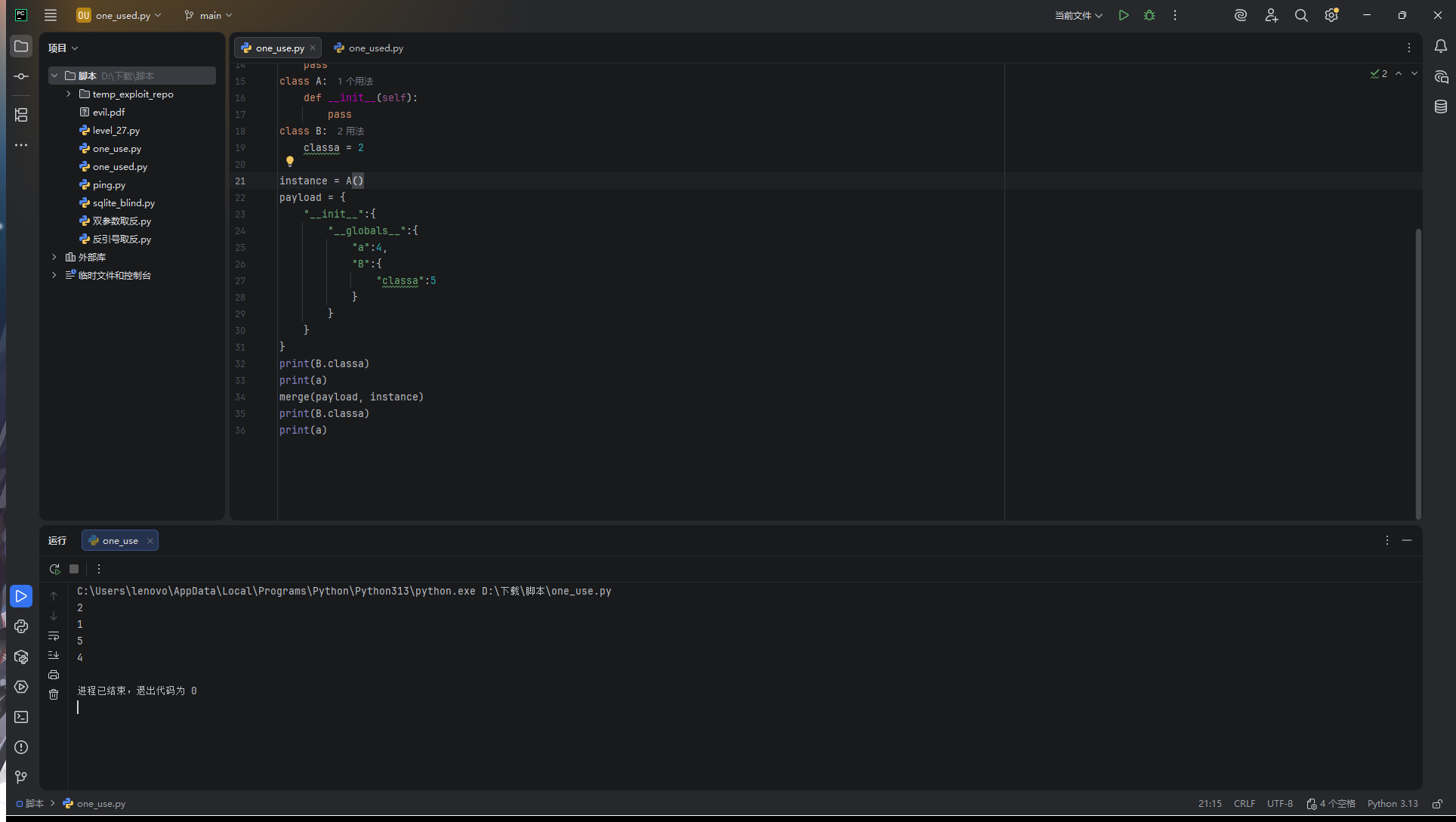This screenshot has width=1456, height=822.
Task: Open the Code With Me add-user icon
Action: coord(1271,15)
